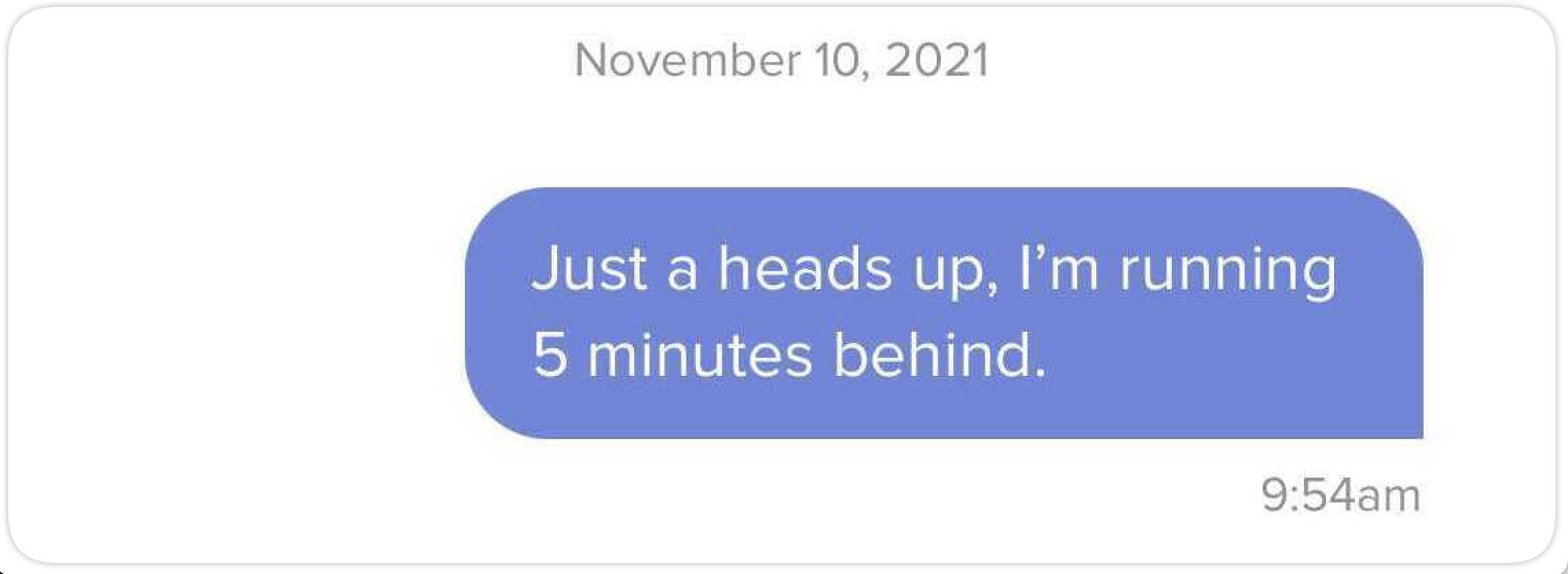Click the word "I'm" in the bubble
This screenshot has width=1568, height=574.
point(1059,268)
